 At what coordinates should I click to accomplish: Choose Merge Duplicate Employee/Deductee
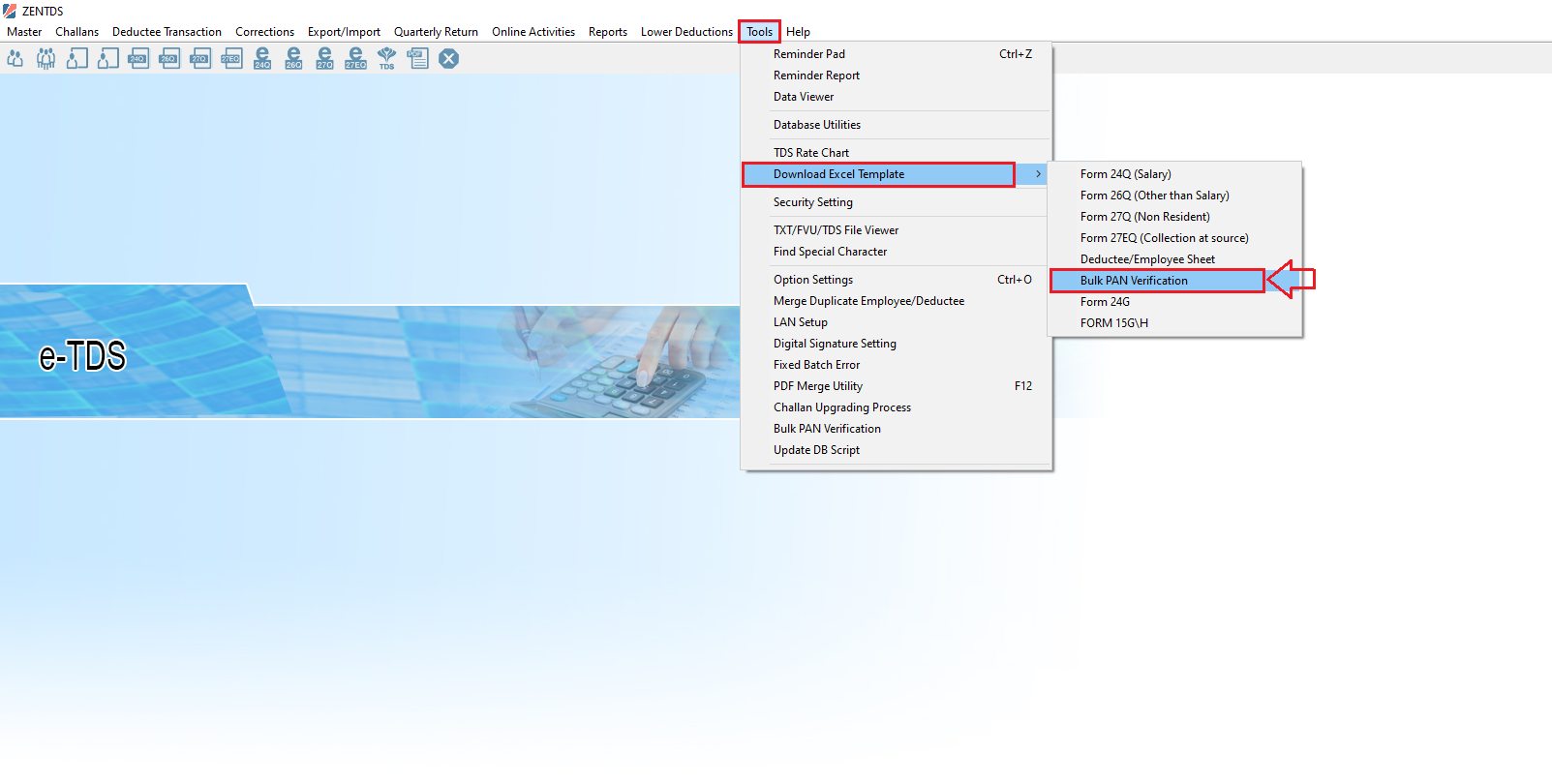click(897, 301)
